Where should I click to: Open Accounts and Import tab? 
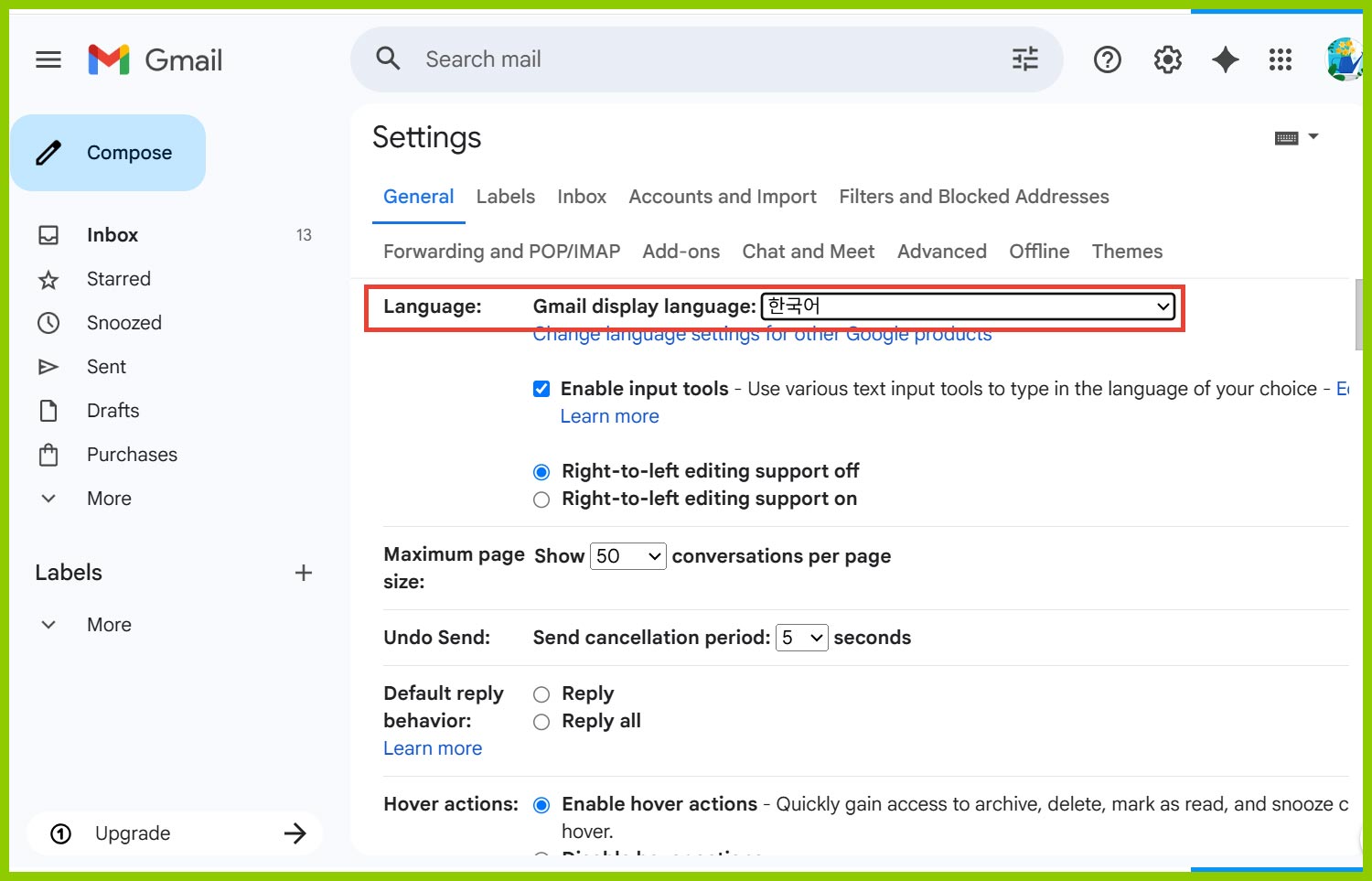click(723, 197)
